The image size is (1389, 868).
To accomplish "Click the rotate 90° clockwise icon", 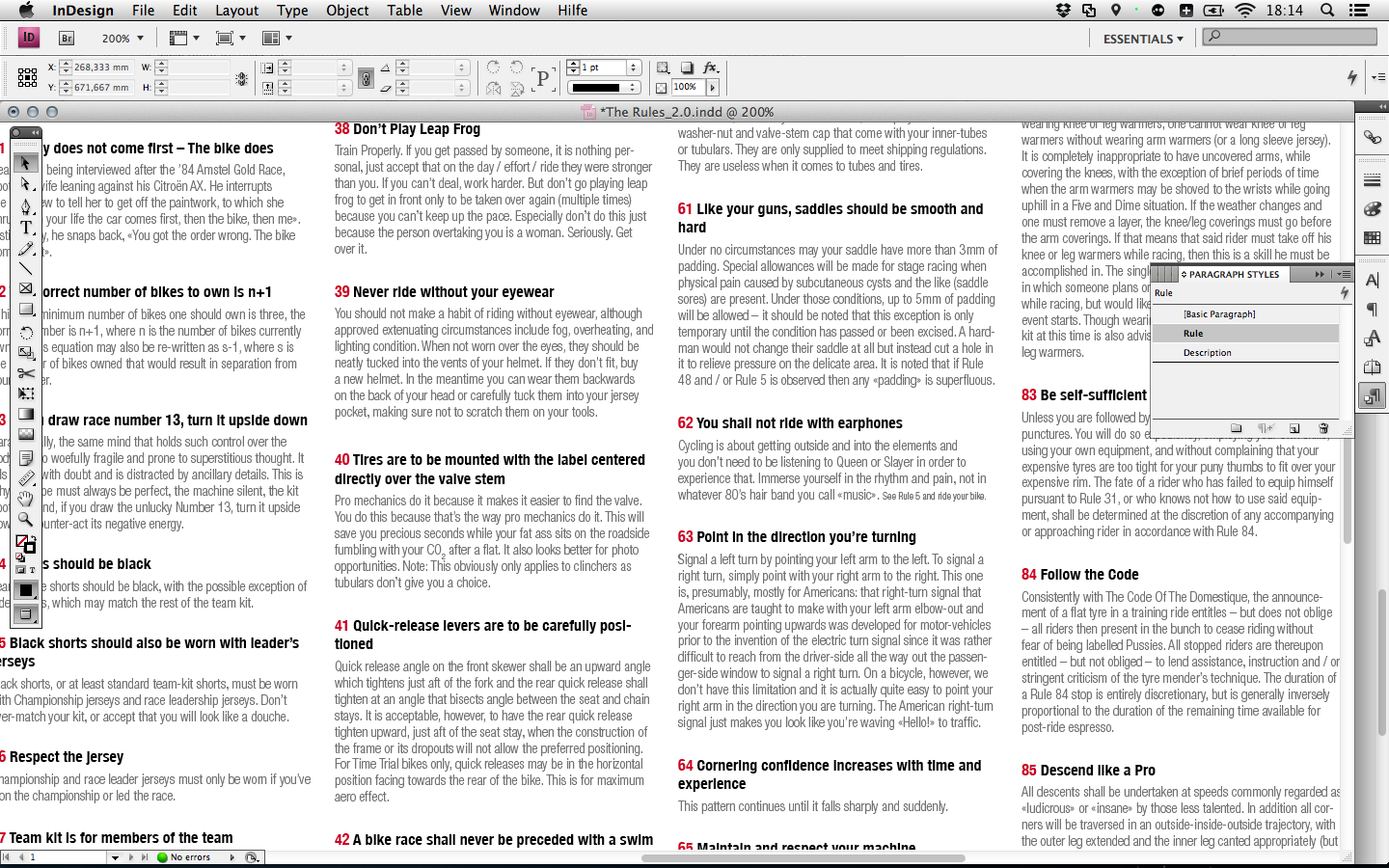I will tap(493, 68).
